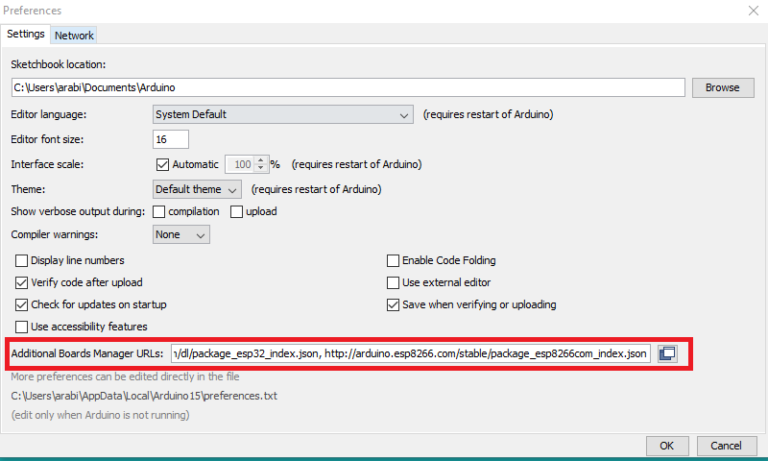This screenshot has width=768, height=461.
Task: Confirm preferences with OK button
Action: pyautogui.click(x=667, y=445)
